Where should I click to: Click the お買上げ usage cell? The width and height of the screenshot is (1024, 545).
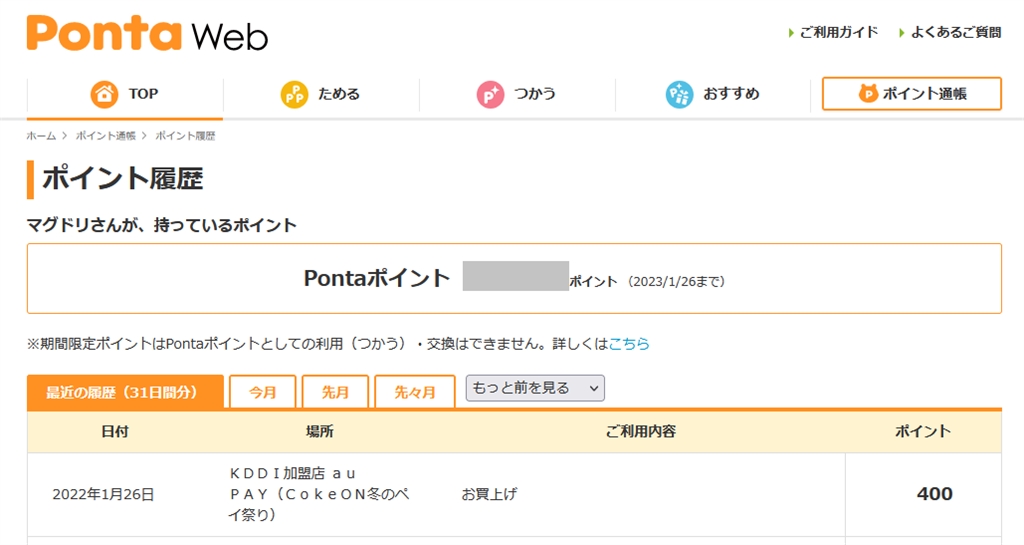pyautogui.click(x=489, y=494)
